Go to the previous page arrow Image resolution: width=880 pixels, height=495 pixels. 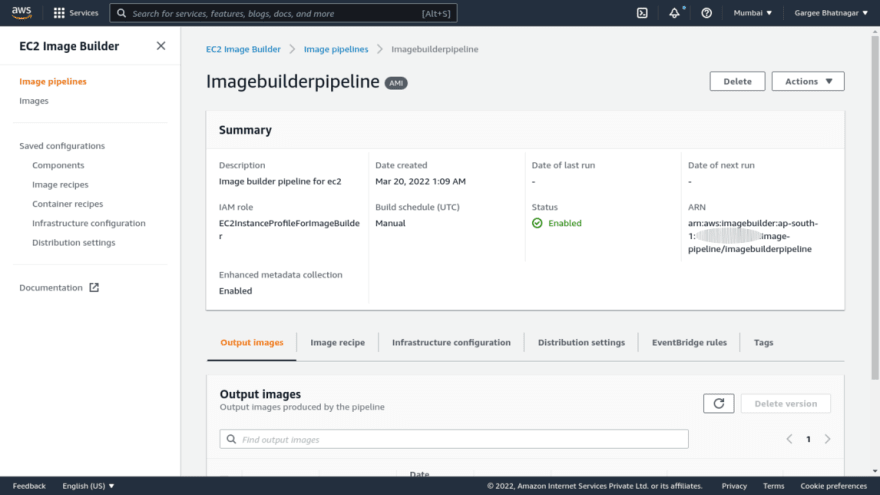click(x=789, y=439)
